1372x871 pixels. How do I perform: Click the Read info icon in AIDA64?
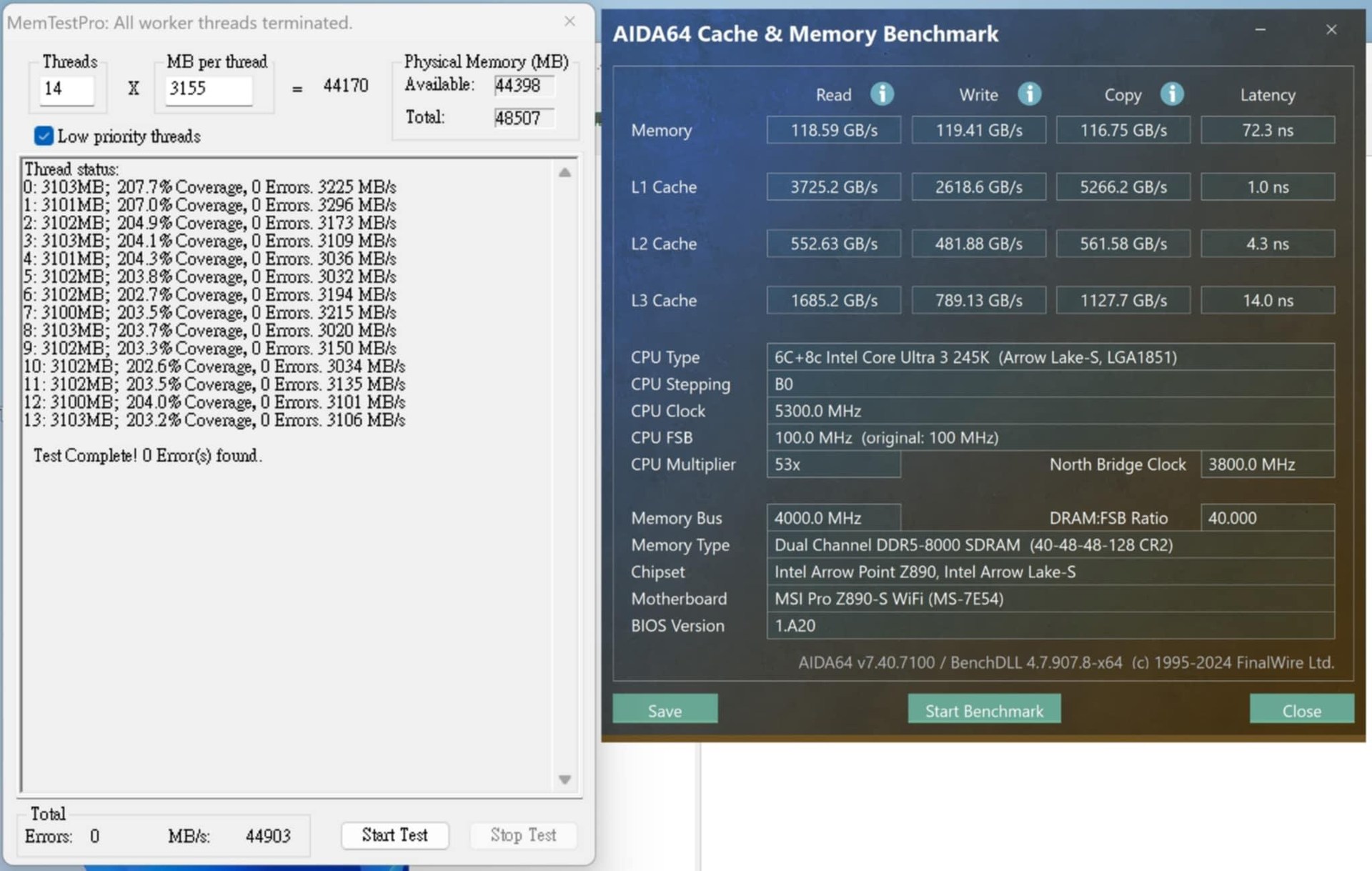[882, 94]
